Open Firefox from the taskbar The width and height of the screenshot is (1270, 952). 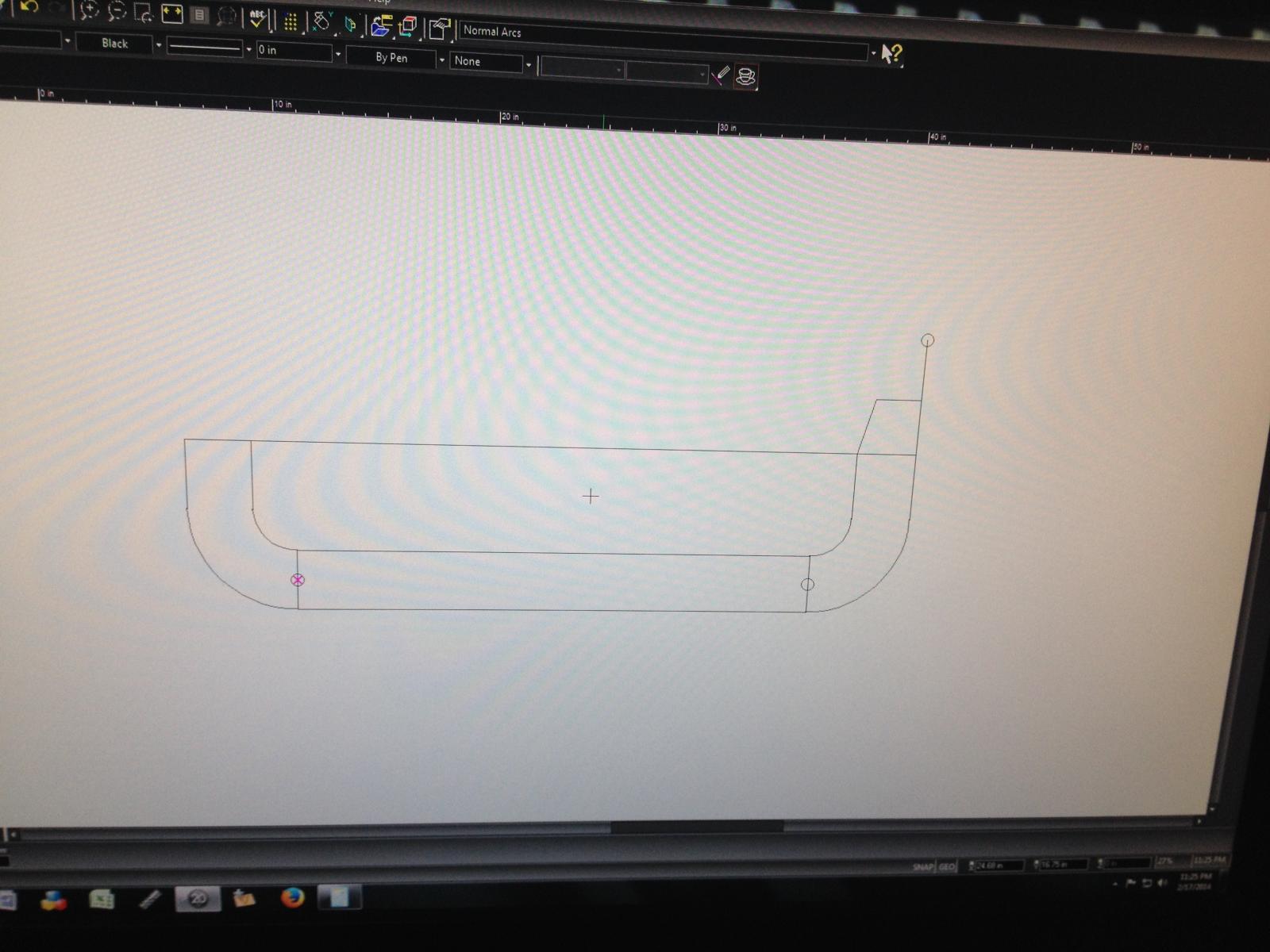(x=293, y=897)
